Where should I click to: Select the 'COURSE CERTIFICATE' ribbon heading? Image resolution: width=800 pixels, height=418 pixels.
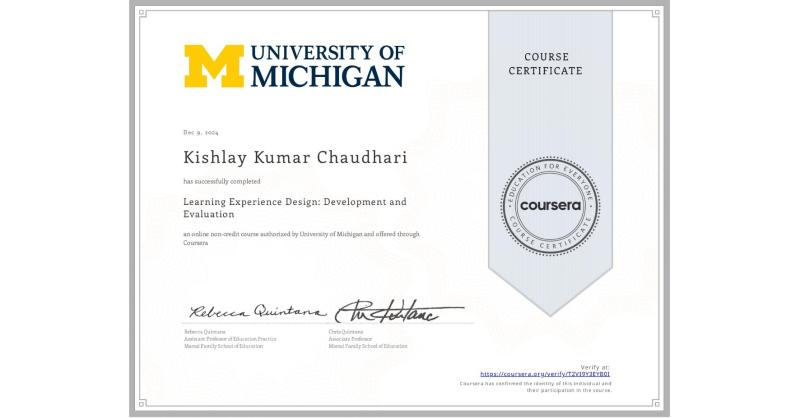click(545, 64)
